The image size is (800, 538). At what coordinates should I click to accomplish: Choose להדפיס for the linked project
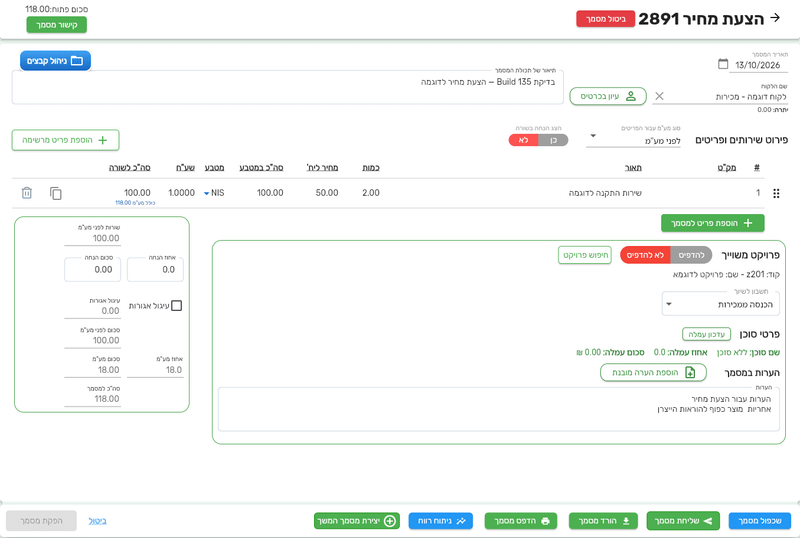click(691, 255)
